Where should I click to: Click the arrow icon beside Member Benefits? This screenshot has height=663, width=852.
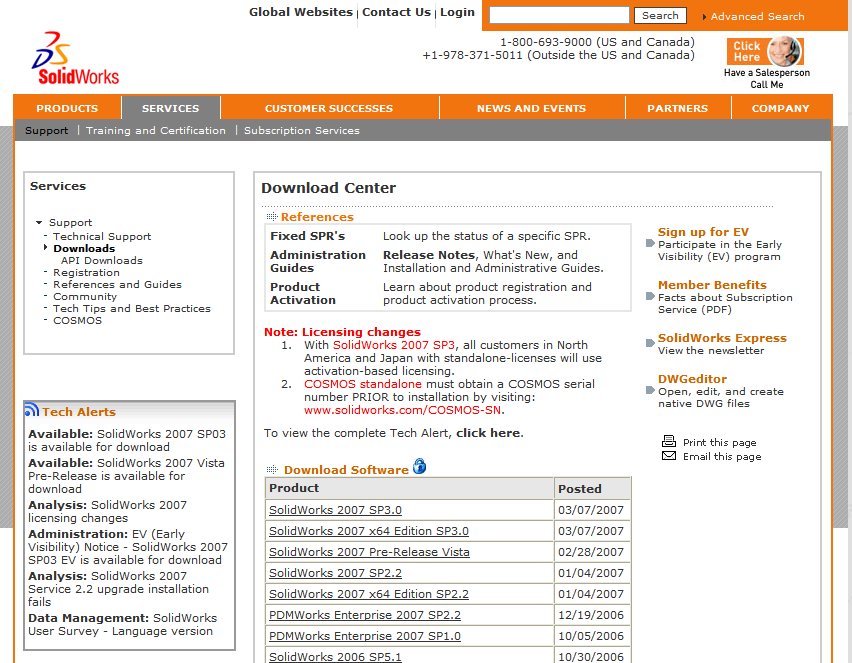pyautogui.click(x=650, y=296)
